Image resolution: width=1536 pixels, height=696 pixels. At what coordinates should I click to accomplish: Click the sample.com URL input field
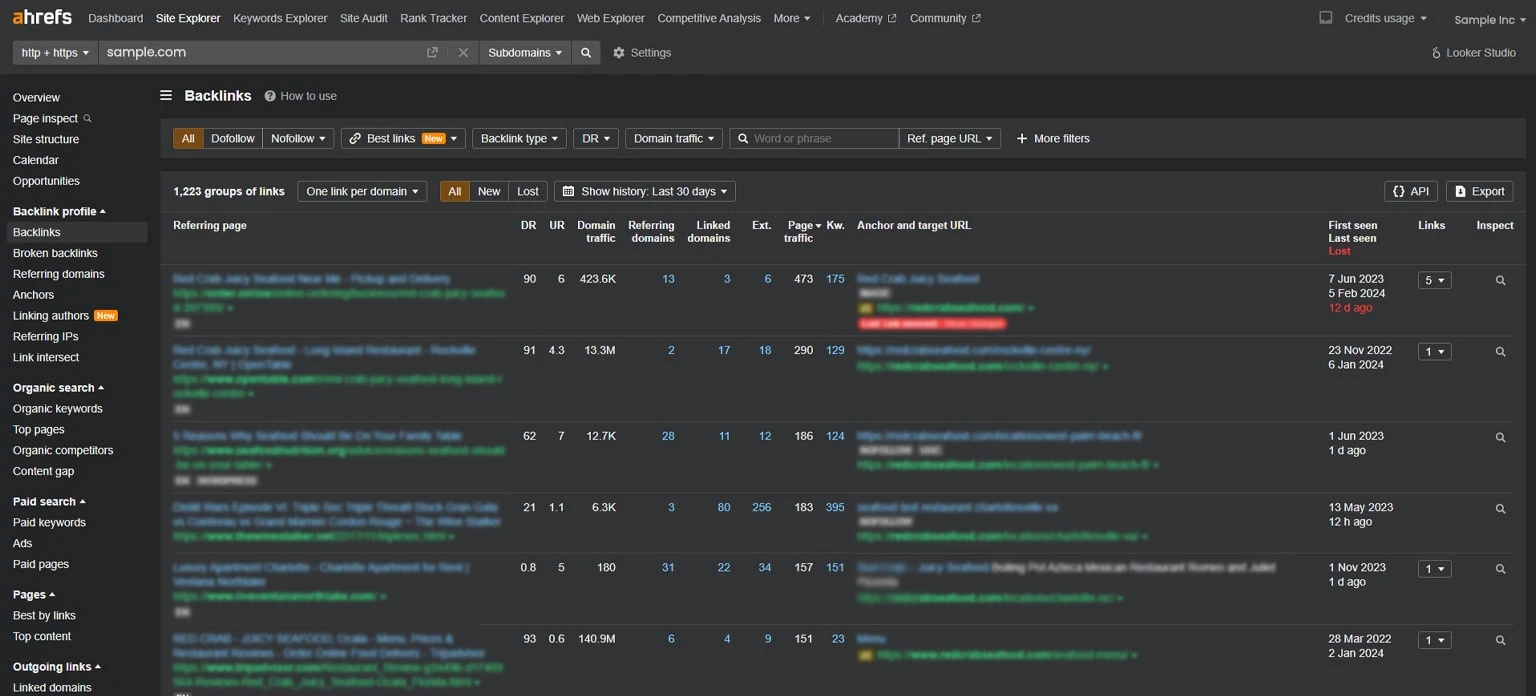click(260, 53)
